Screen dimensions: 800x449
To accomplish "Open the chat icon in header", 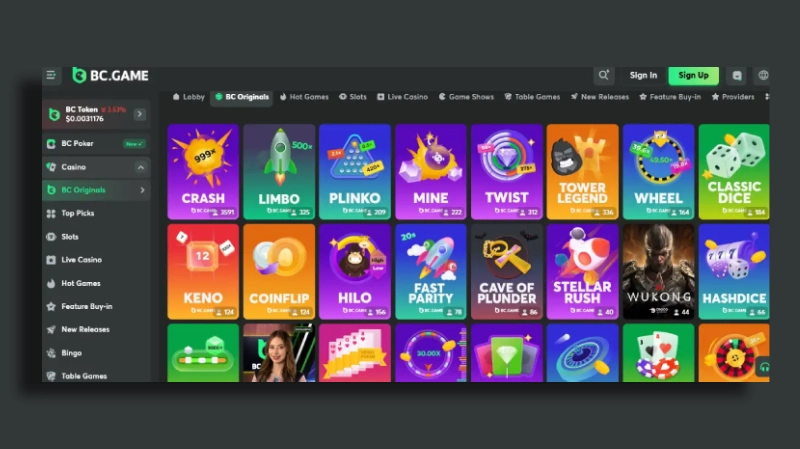I will point(737,75).
